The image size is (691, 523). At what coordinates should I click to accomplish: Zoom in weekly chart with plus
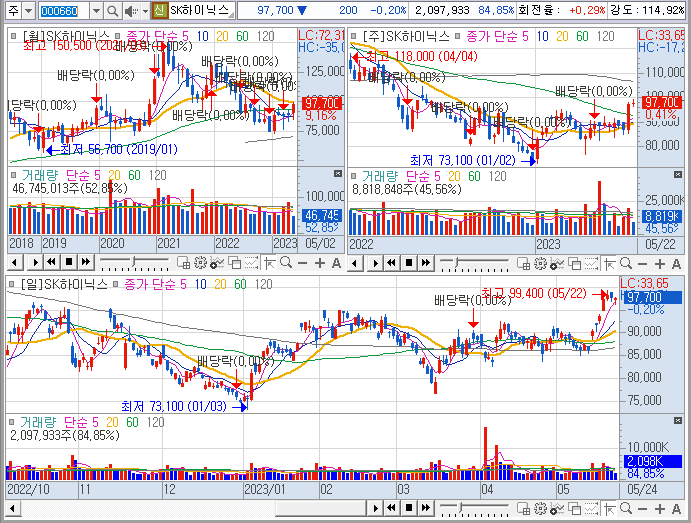coord(660,264)
